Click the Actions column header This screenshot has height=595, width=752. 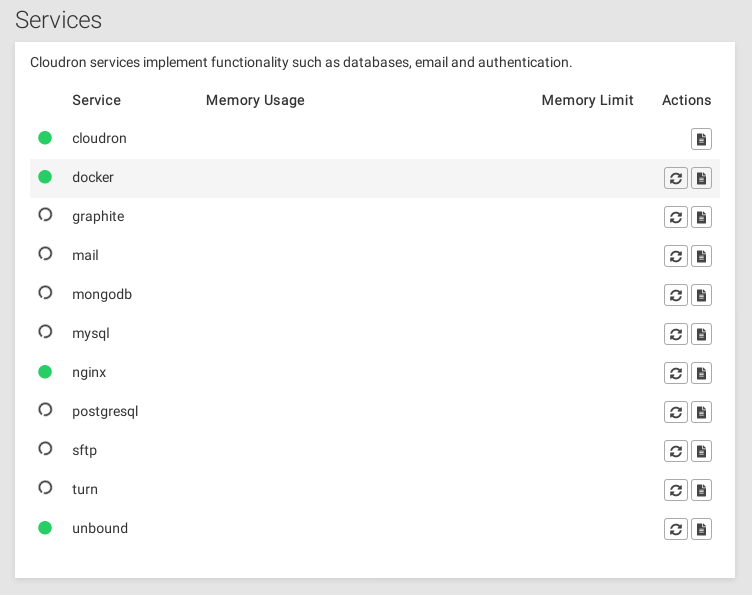pyautogui.click(x=686, y=100)
